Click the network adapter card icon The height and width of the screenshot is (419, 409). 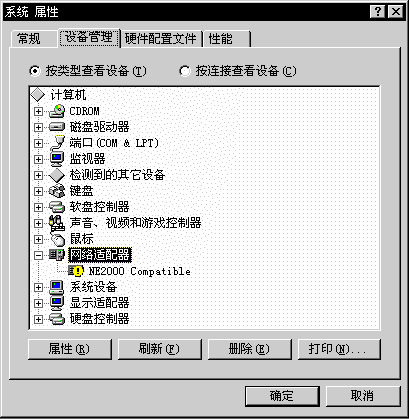click(57, 255)
